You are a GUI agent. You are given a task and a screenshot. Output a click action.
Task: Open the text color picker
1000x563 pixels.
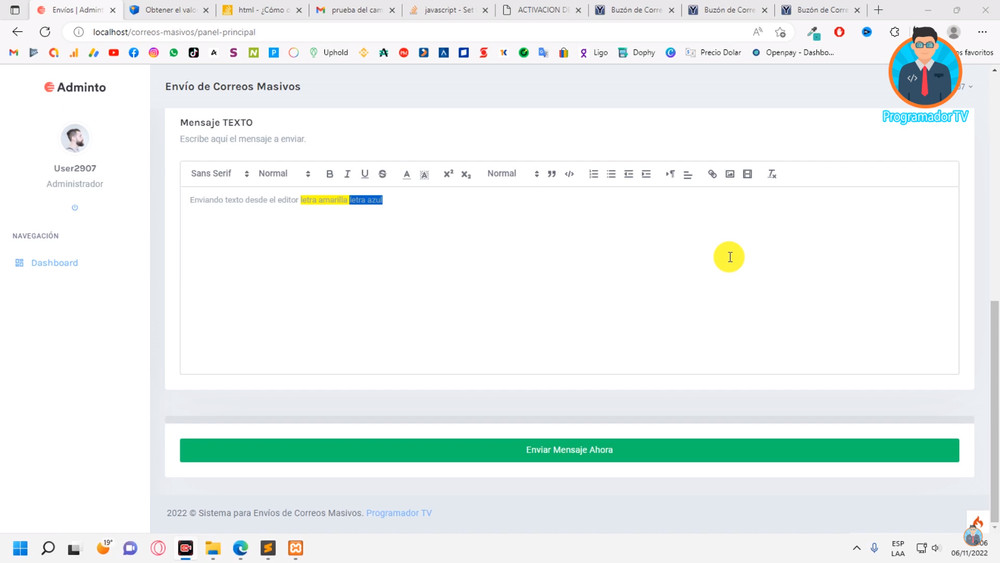point(406,174)
